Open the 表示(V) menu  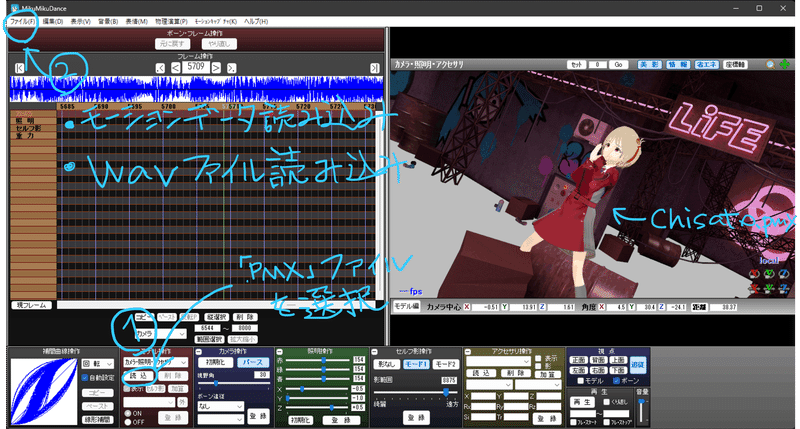coord(80,21)
